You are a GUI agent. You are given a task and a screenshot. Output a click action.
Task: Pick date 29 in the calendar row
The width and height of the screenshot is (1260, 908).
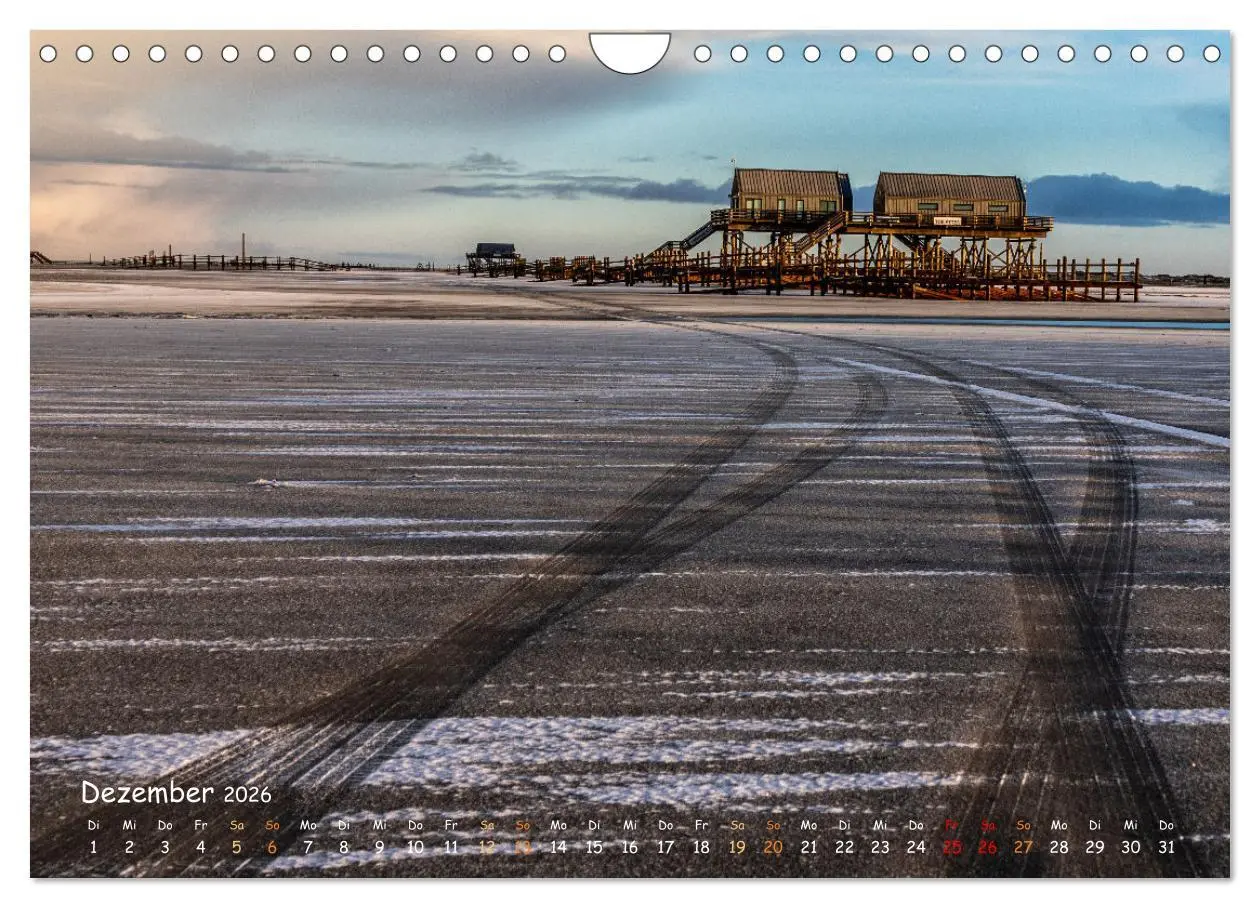coord(1095,847)
